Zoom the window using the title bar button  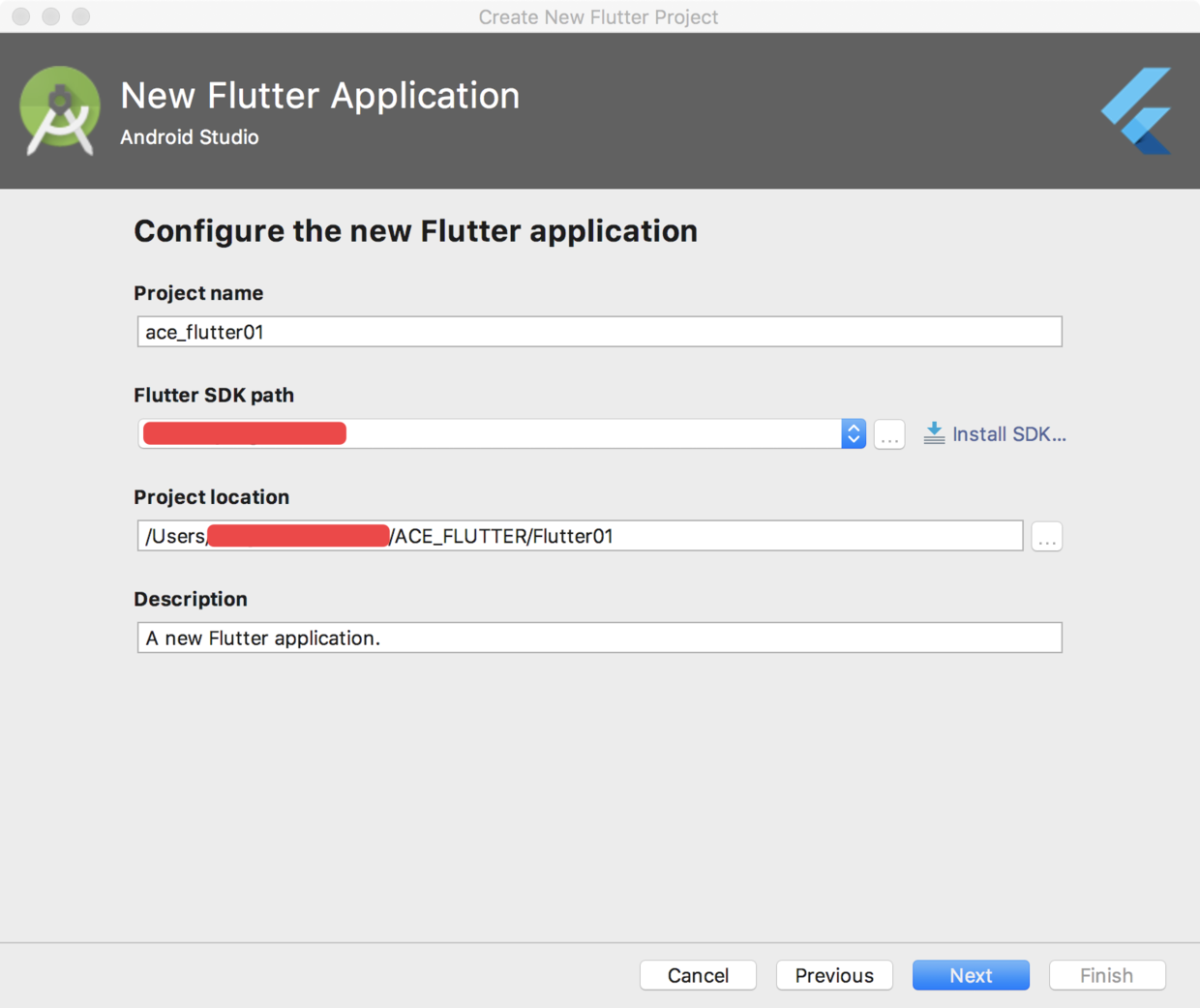[x=81, y=16]
